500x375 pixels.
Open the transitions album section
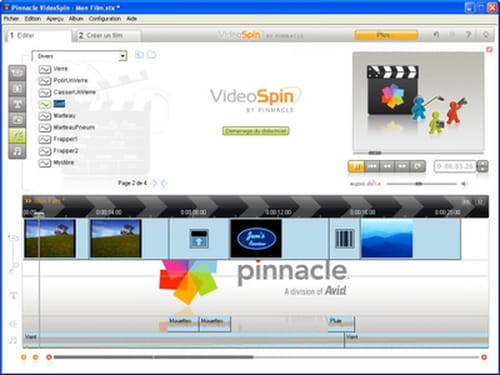(17, 89)
